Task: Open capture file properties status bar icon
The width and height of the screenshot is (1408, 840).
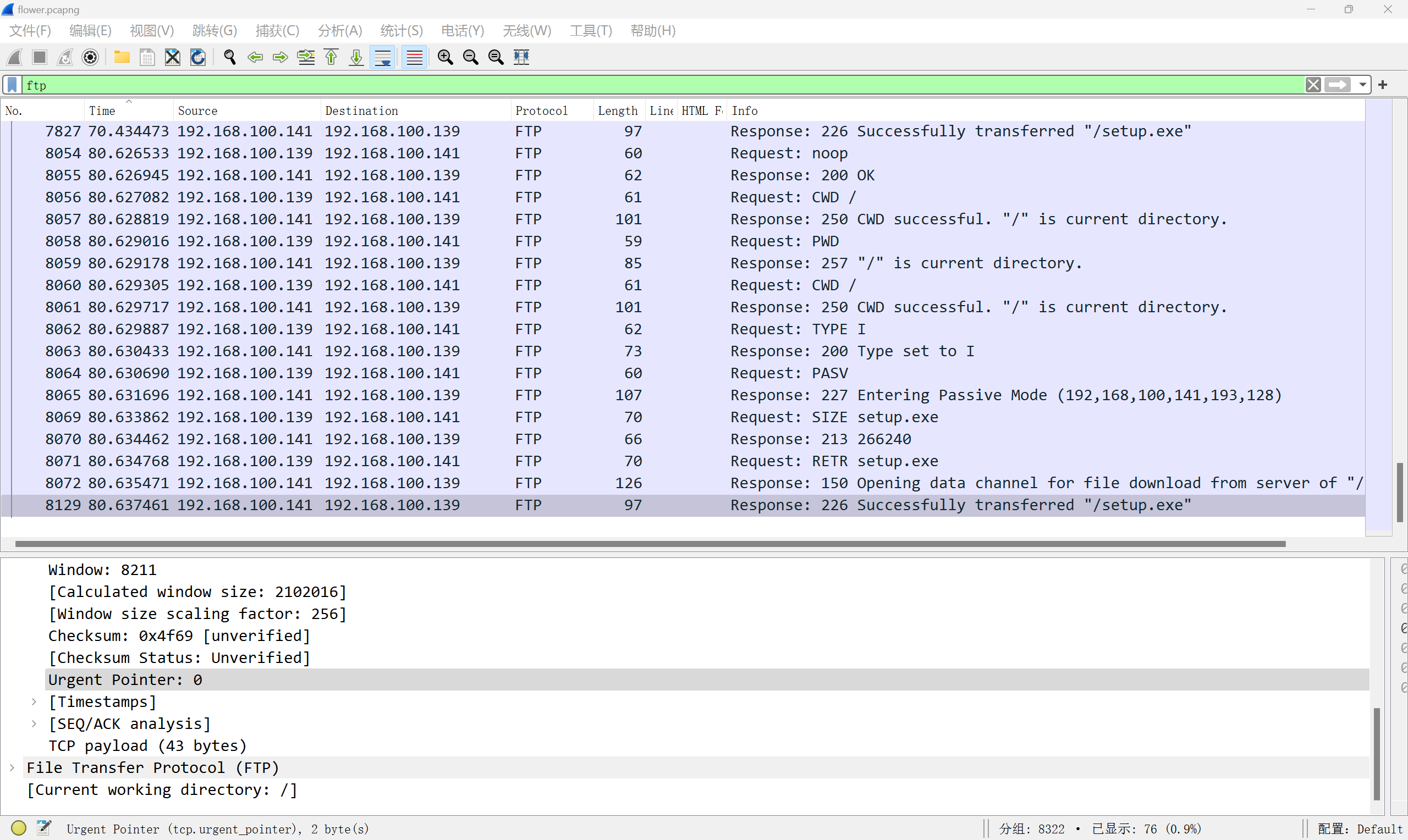Action: 44,828
